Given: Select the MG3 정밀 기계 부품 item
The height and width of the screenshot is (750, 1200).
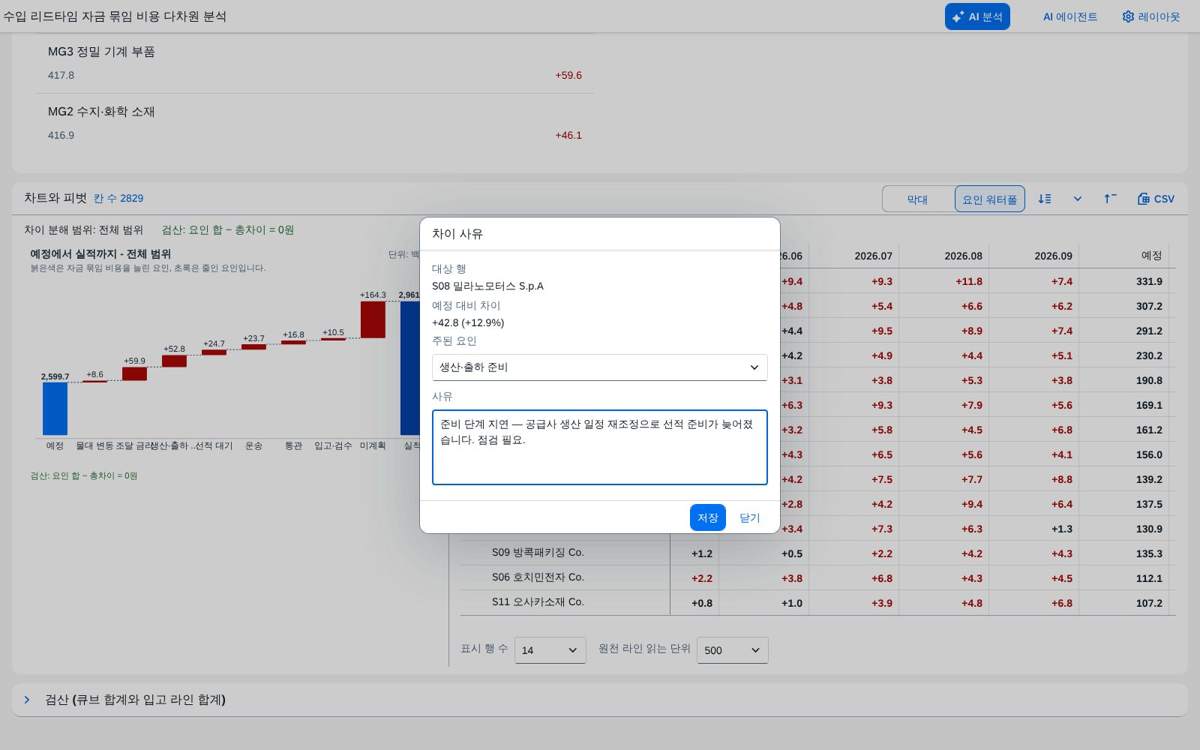Looking at the screenshot, I should (315, 63).
